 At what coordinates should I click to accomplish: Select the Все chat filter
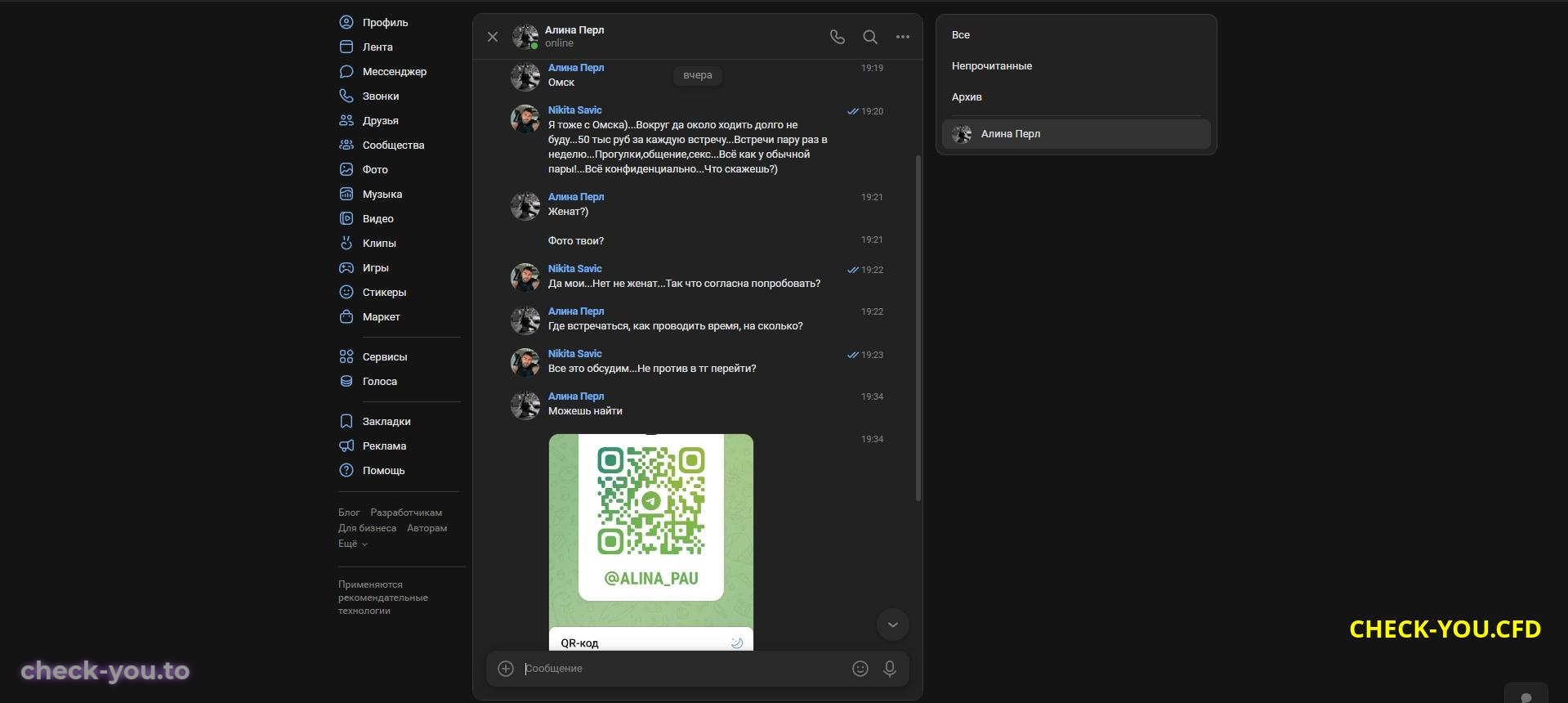tap(961, 35)
